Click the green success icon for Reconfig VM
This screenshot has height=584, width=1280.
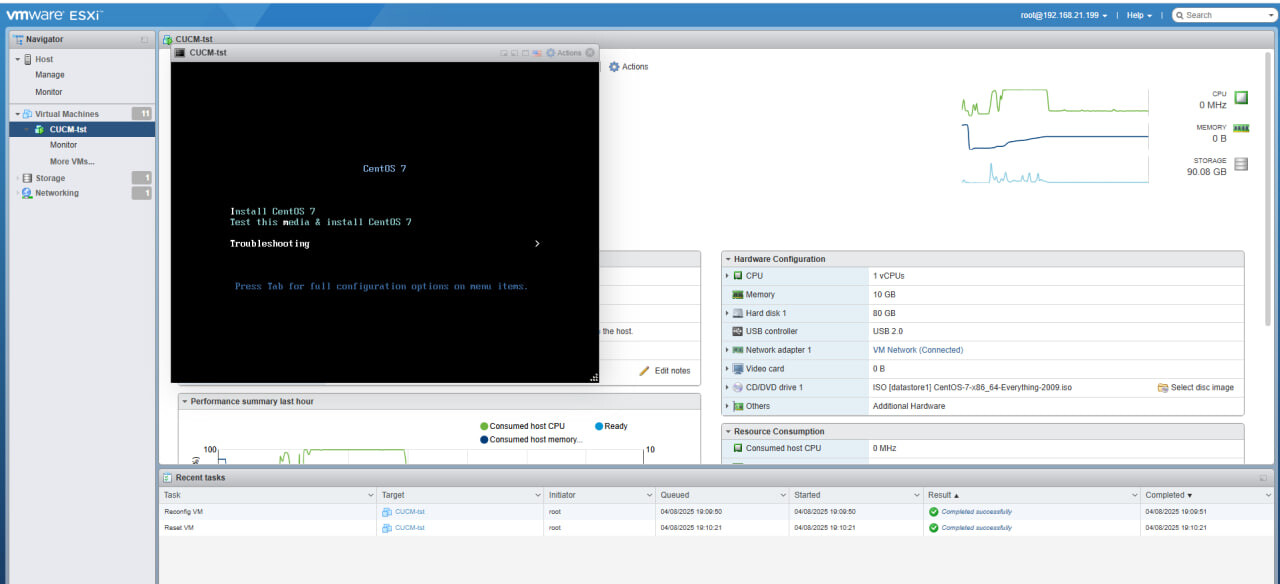point(934,512)
